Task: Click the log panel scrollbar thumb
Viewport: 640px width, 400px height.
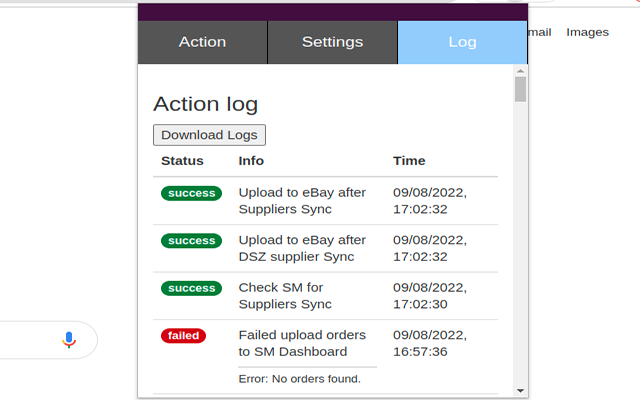Action: pyautogui.click(x=520, y=89)
